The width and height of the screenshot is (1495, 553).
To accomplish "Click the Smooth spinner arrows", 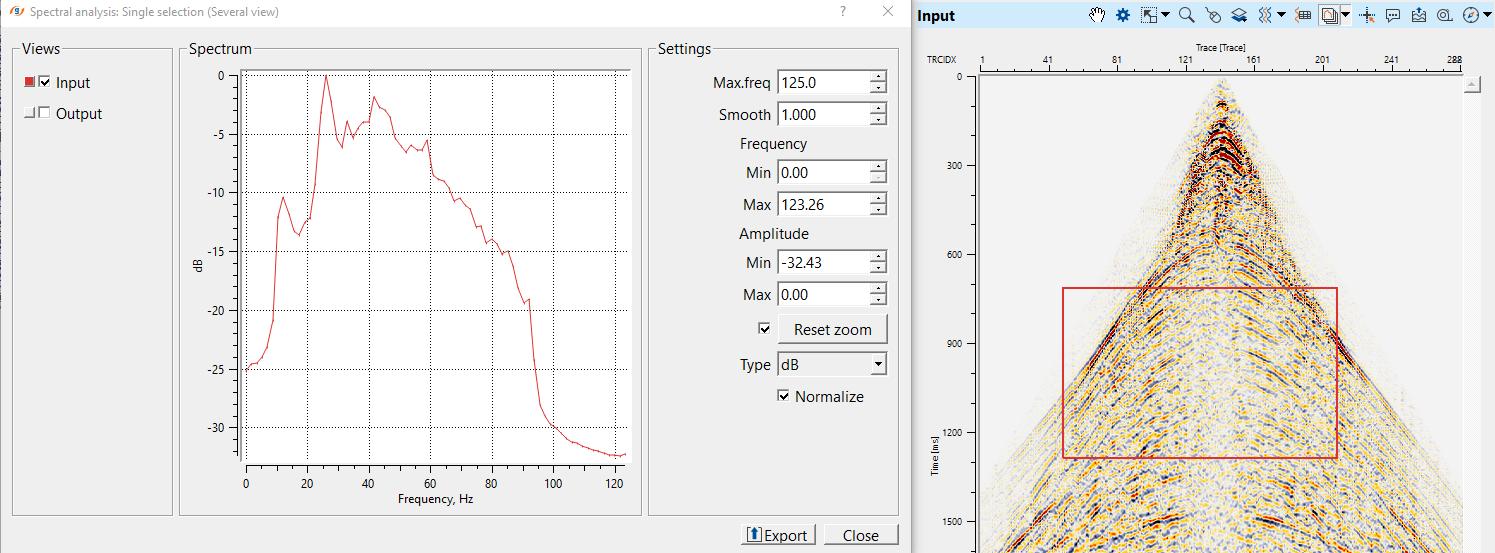I will pyautogui.click(x=878, y=114).
